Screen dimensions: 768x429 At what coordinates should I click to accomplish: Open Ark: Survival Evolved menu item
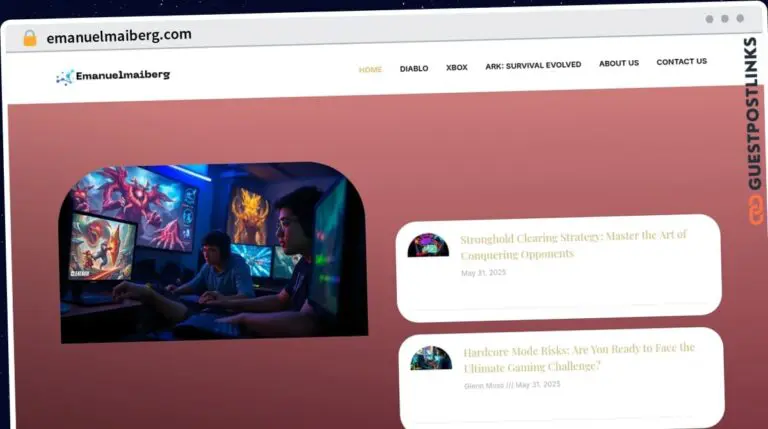[533, 65]
